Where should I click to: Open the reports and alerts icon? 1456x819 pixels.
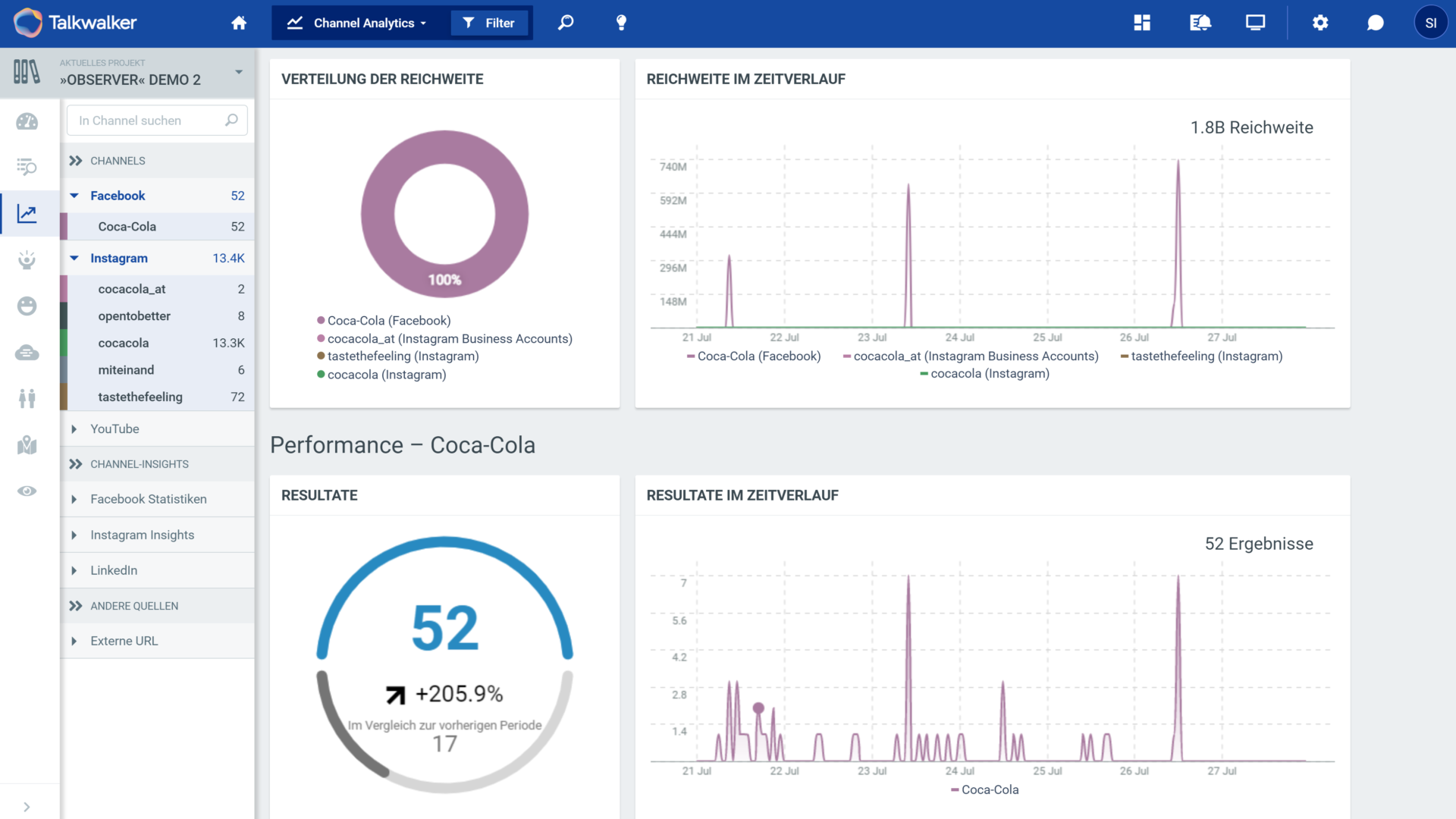1200,23
